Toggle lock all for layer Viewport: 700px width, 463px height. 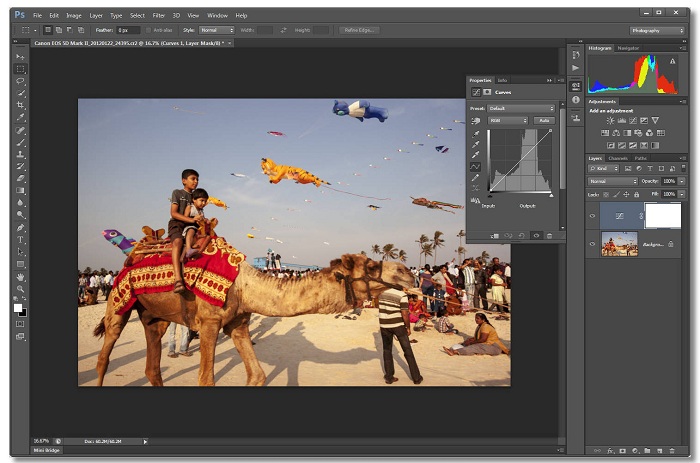[637, 195]
